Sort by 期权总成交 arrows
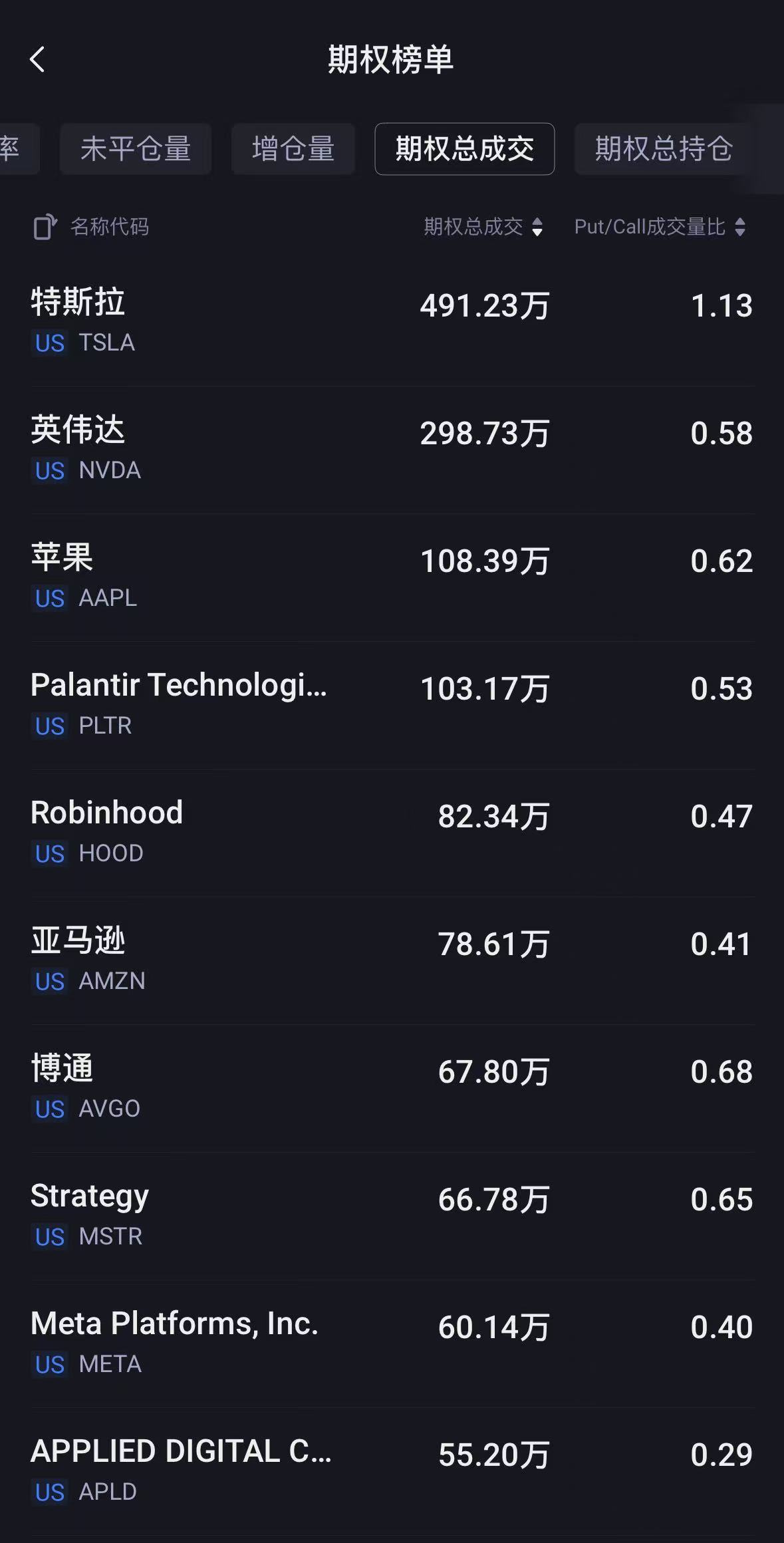This screenshot has height=1543, width=784. (x=537, y=227)
